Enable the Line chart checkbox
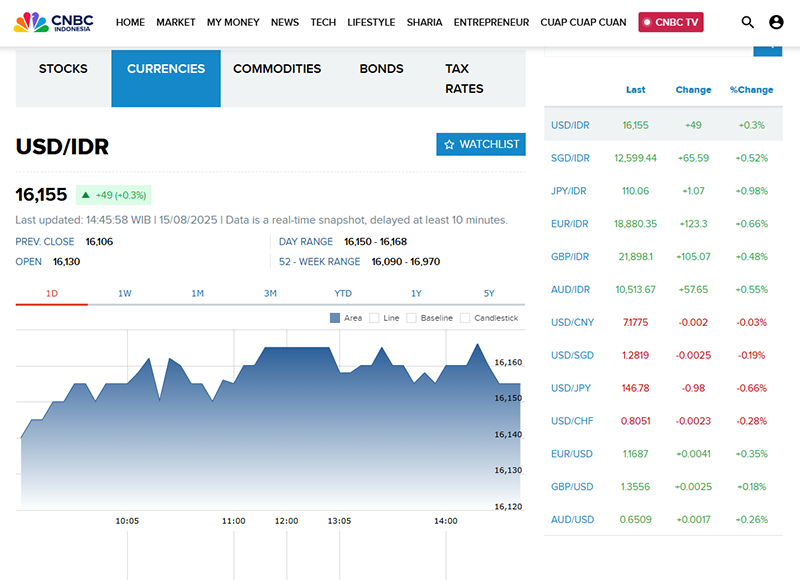 (375, 318)
